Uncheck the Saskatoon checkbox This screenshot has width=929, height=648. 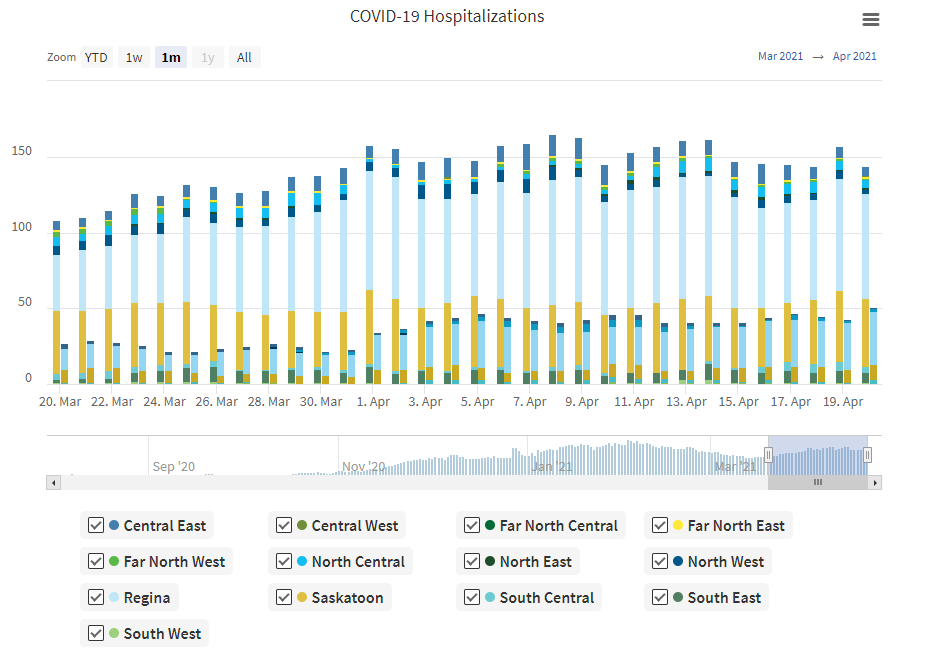pyautogui.click(x=284, y=598)
